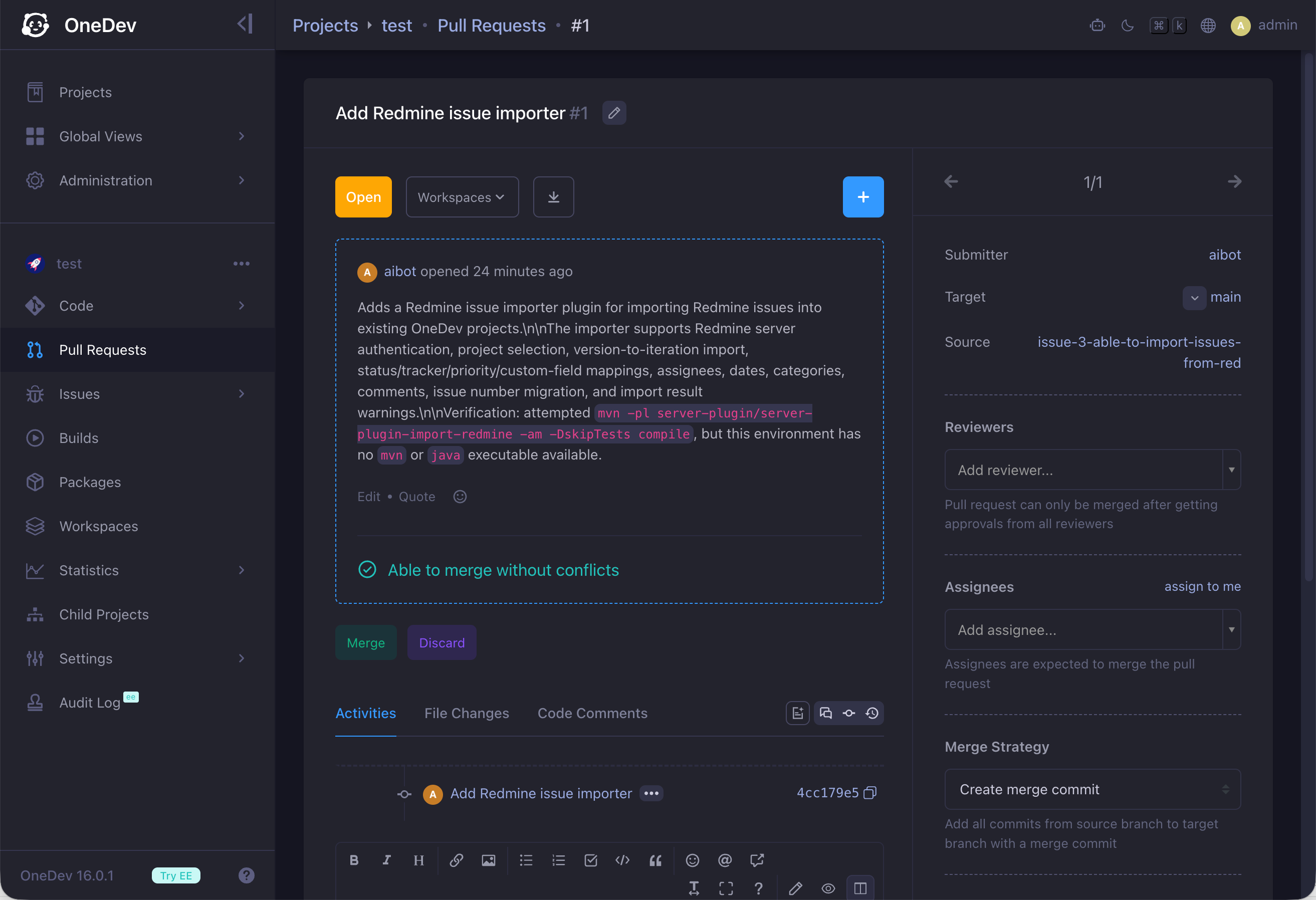Go to previous pull request arrow
Screen dimensions: 1316x900
click(x=951, y=182)
